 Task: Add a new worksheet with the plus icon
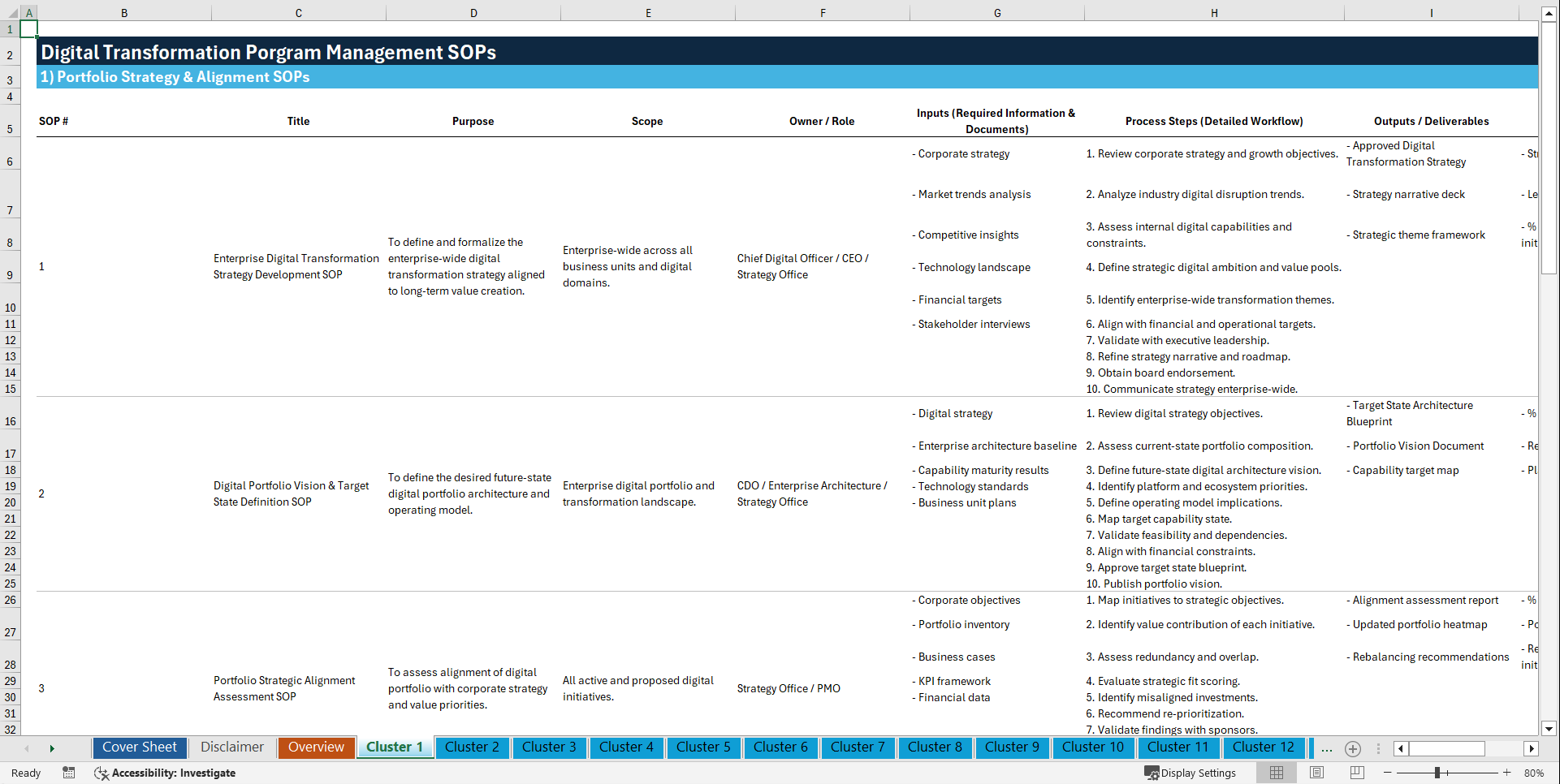point(1353,749)
